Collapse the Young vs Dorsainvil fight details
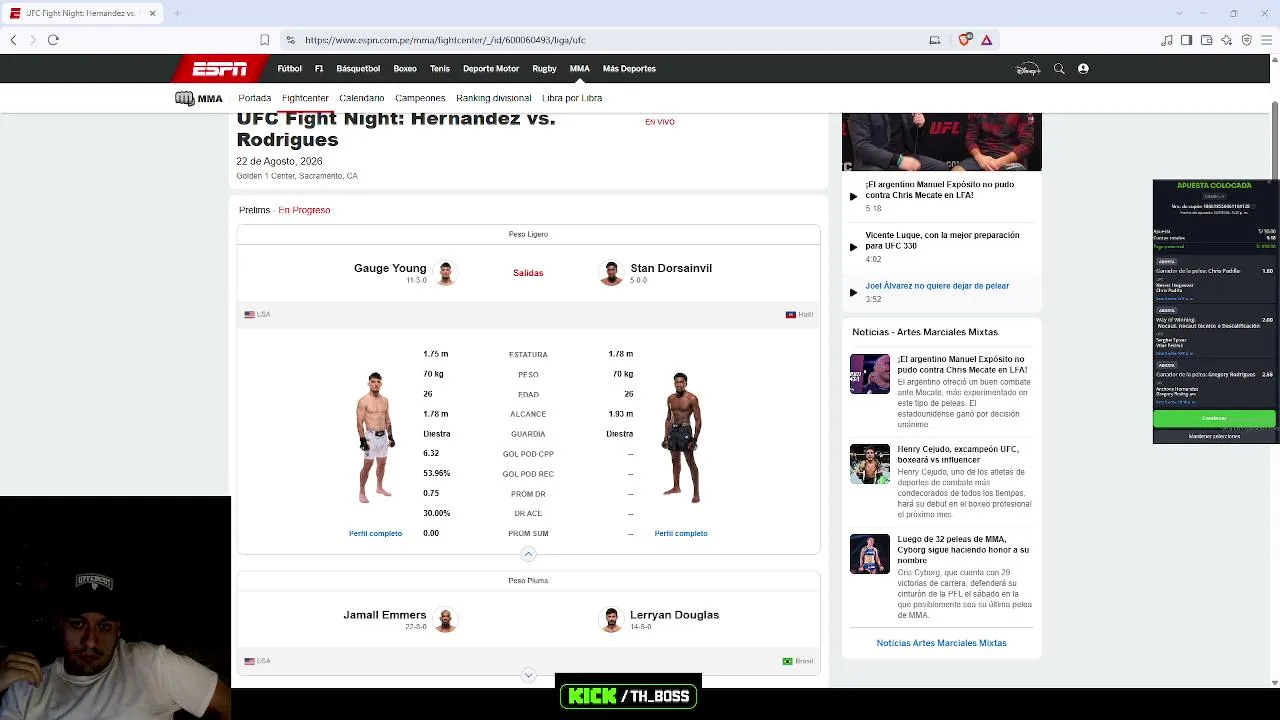1280x720 pixels. (x=528, y=554)
